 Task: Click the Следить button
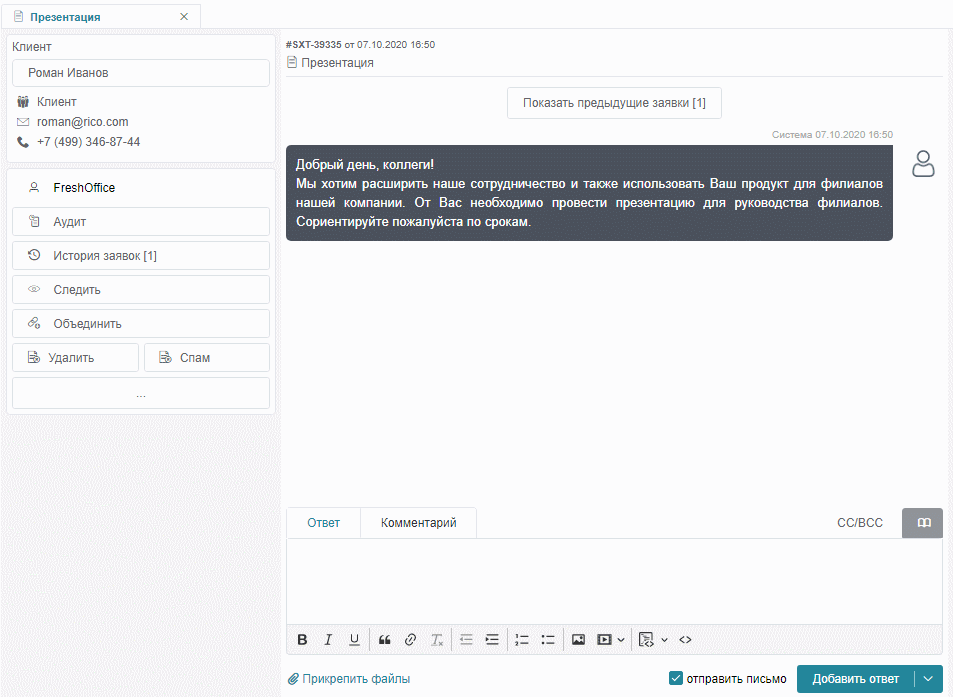click(141, 290)
